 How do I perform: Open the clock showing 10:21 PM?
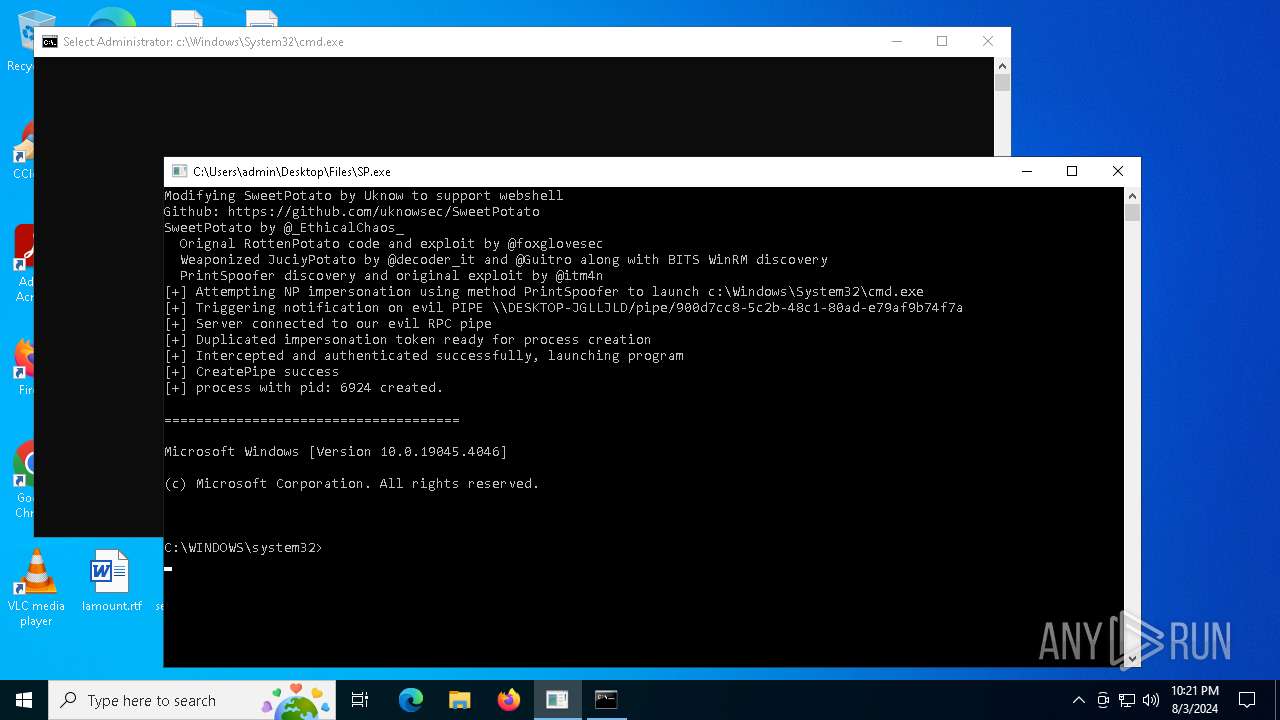pyautogui.click(x=1195, y=700)
